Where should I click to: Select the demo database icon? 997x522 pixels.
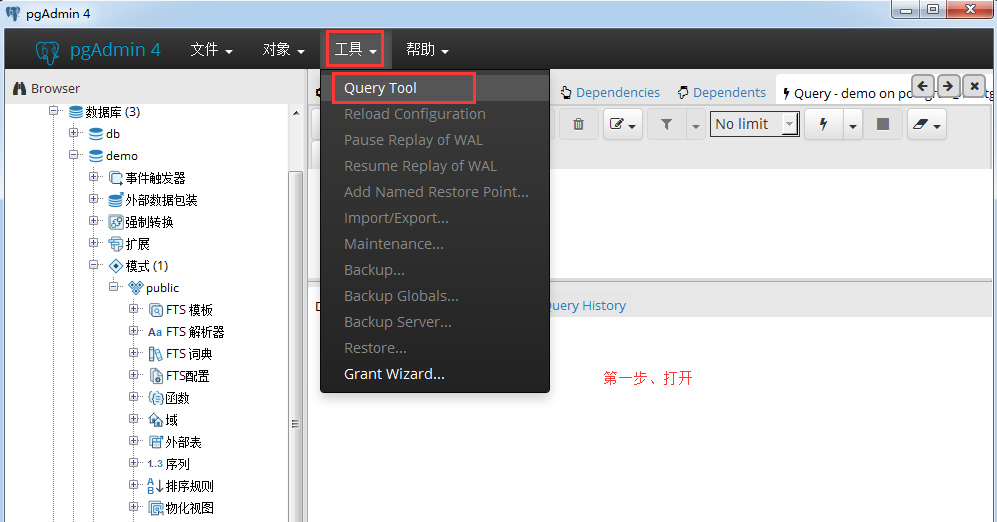click(x=96, y=156)
